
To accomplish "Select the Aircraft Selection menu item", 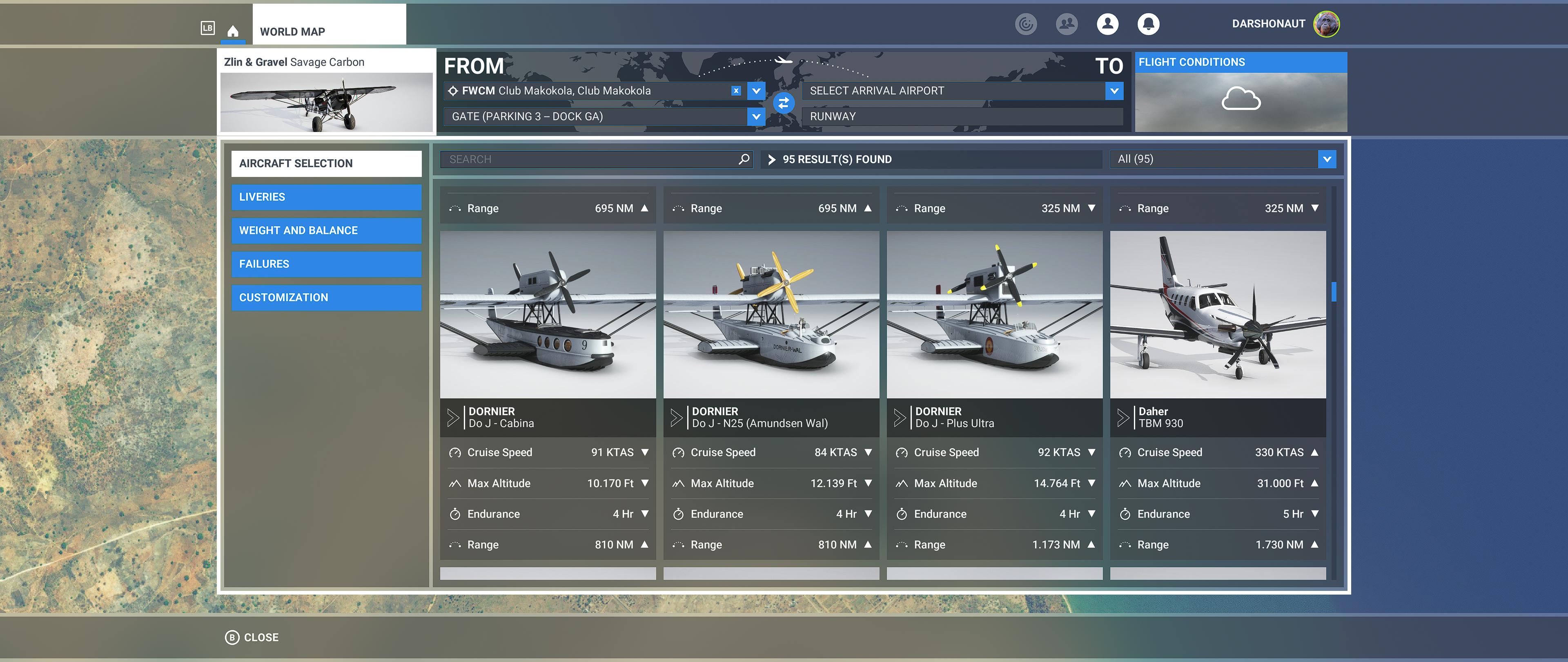I will (x=326, y=163).
